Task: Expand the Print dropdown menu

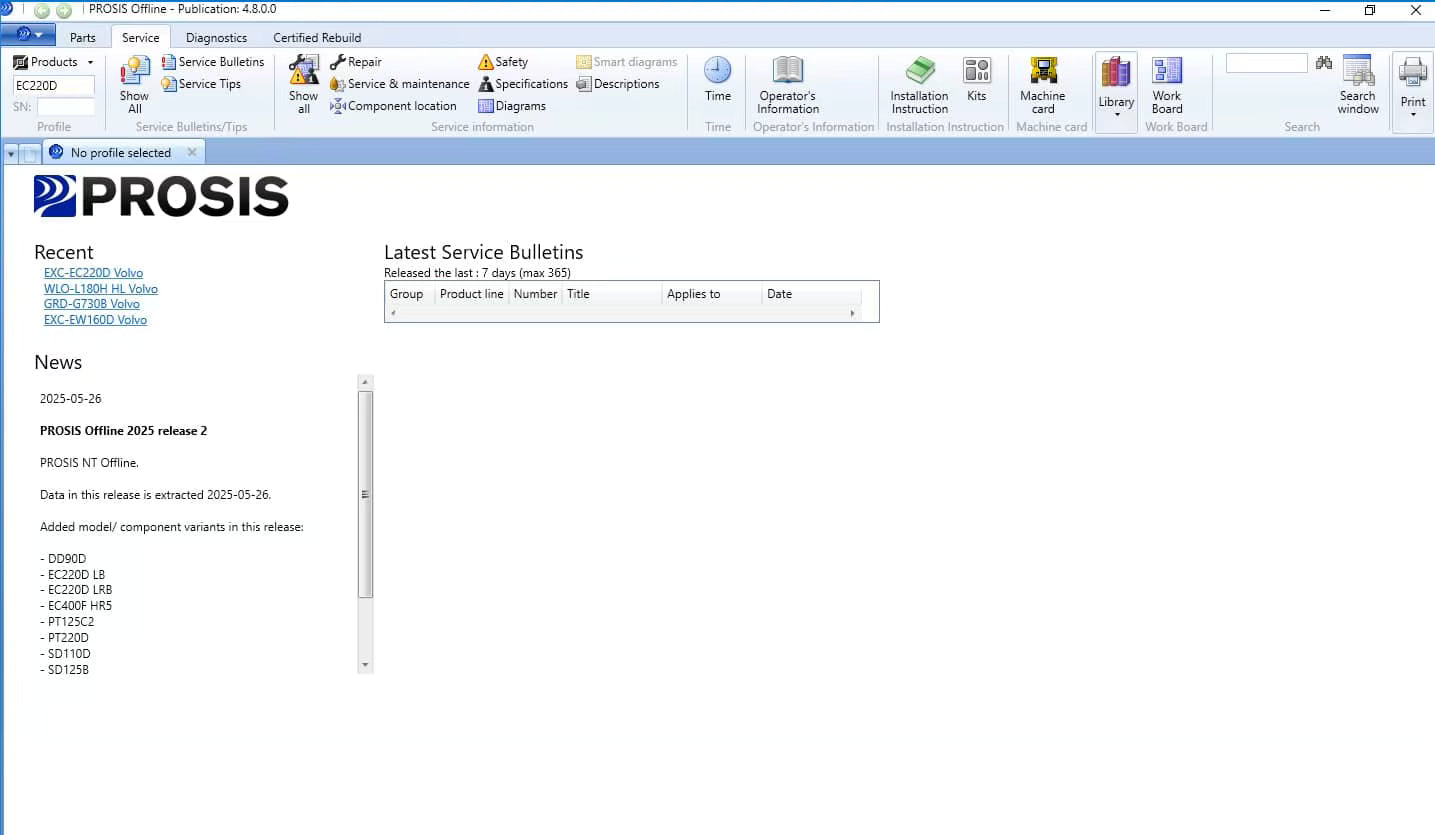Action: point(1413,114)
